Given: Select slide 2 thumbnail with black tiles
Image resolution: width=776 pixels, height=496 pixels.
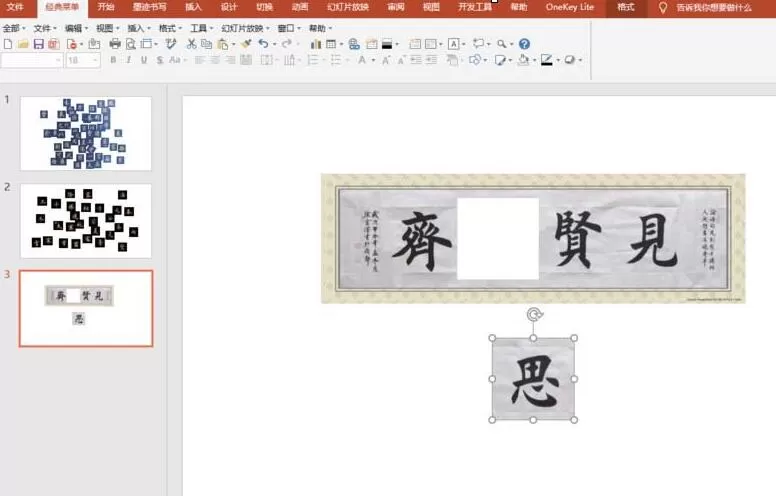Looking at the screenshot, I should (86, 221).
